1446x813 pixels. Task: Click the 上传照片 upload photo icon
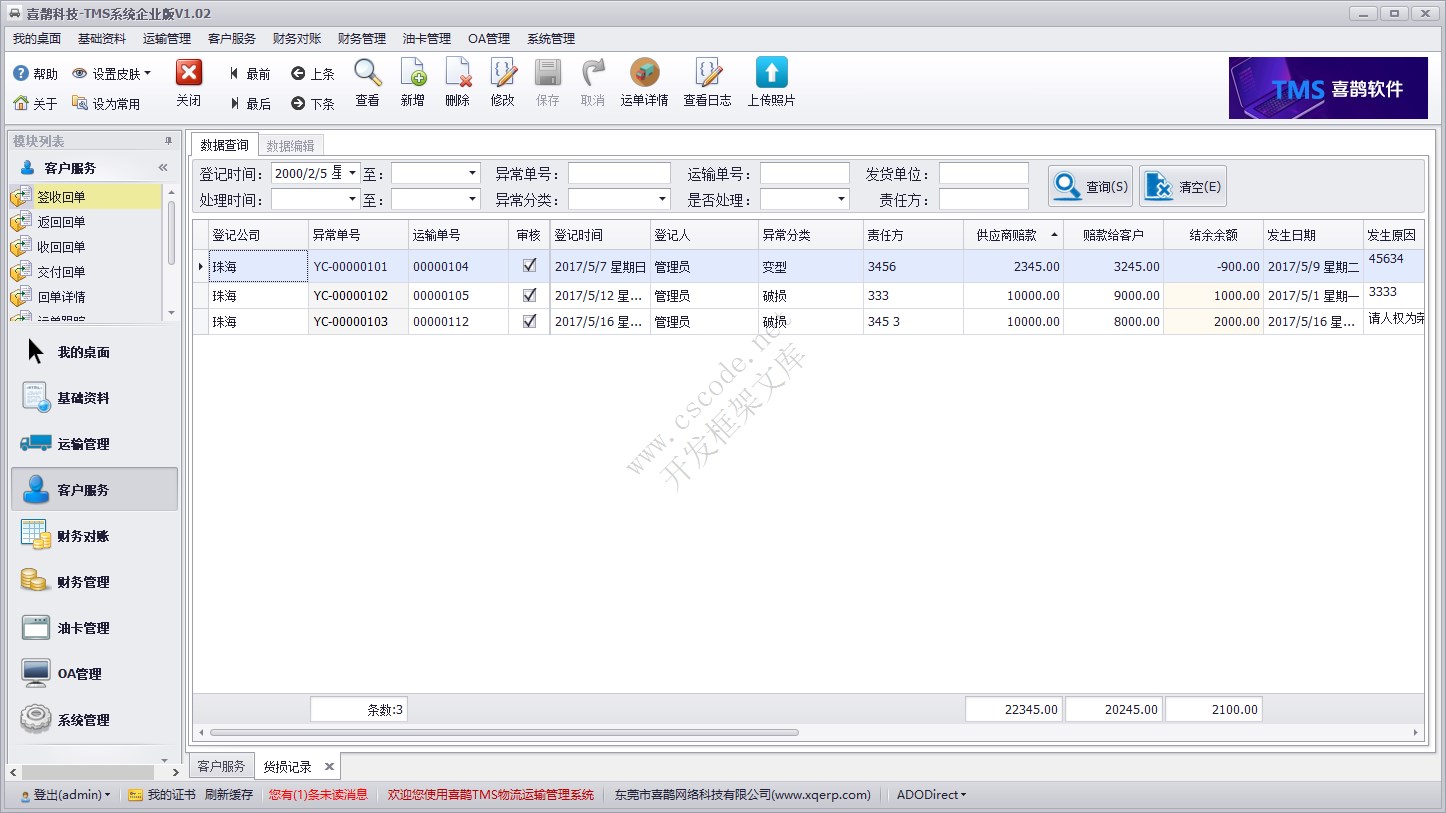pyautogui.click(x=771, y=73)
